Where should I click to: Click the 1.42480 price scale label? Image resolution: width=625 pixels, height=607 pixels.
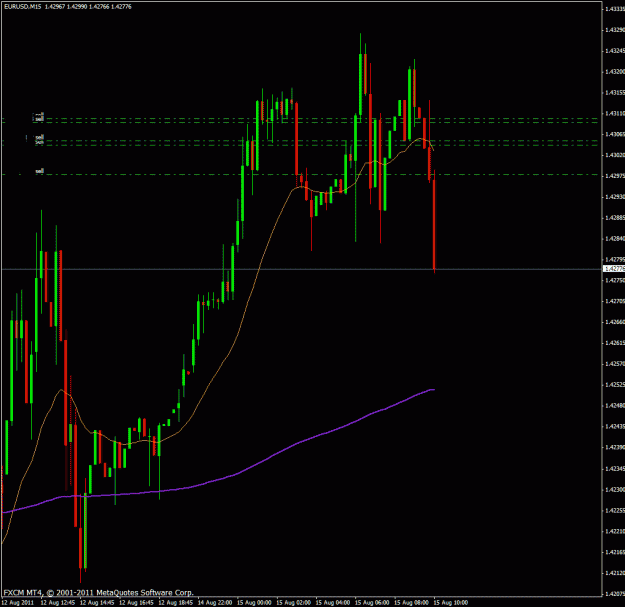(x=615, y=405)
